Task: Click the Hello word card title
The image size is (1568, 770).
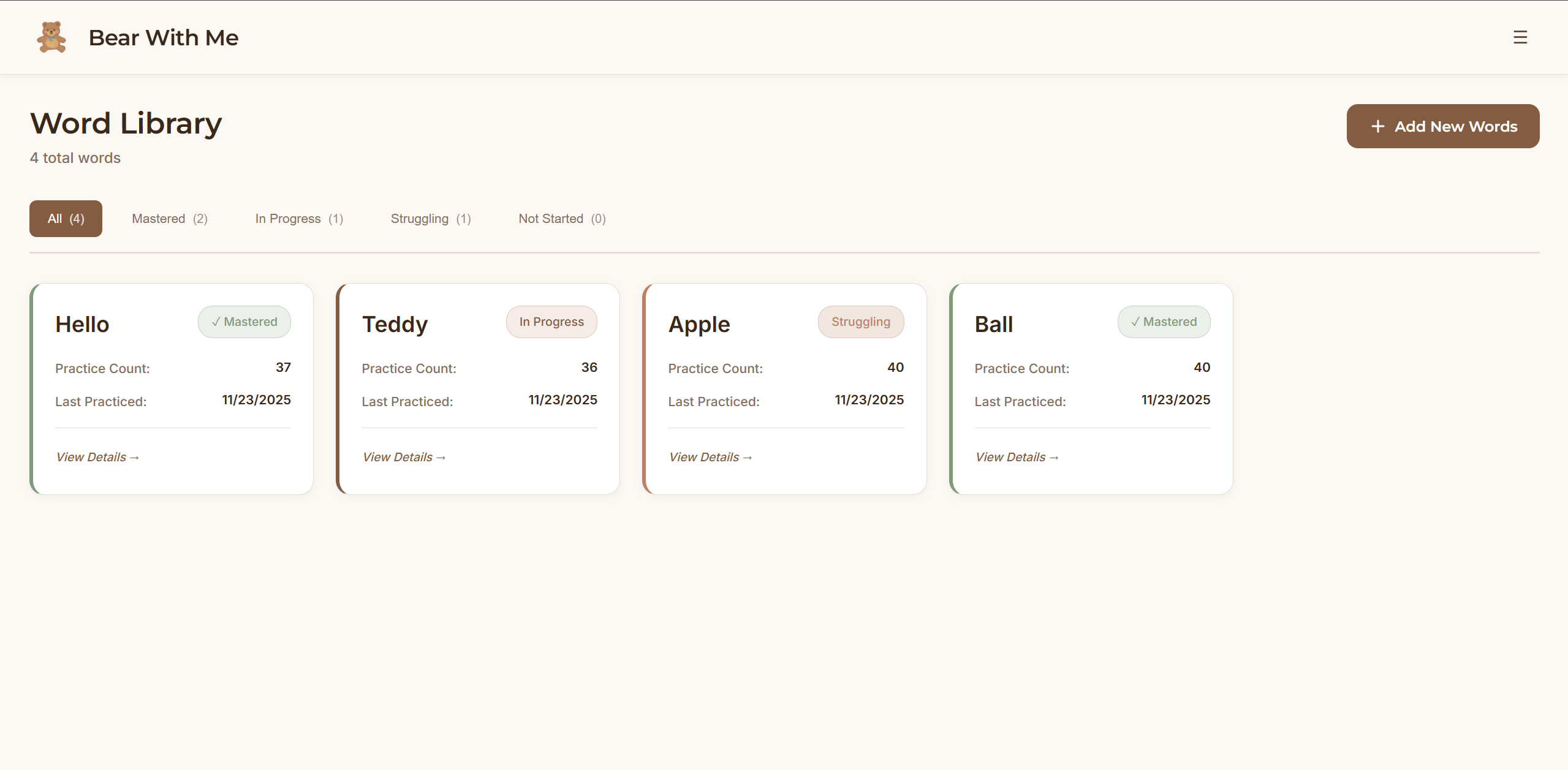Action: click(82, 324)
